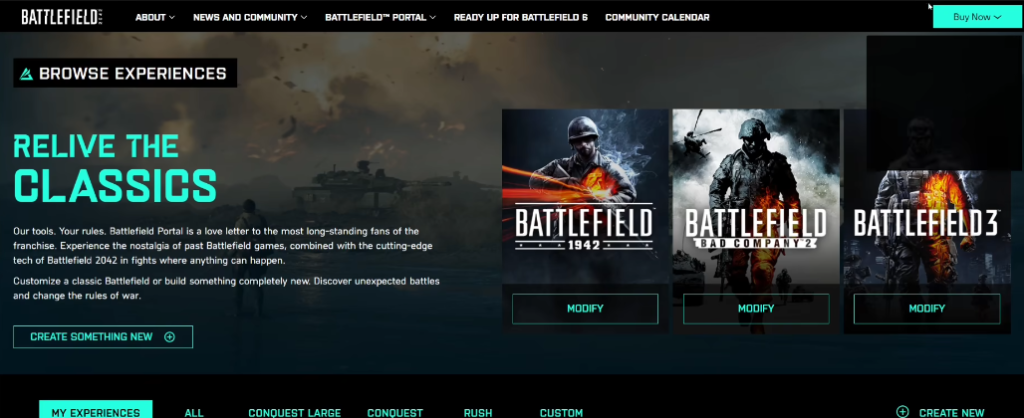The height and width of the screenshot is (418, 1024).
Task: Expand News and Community menu
Action: click(x=250, y=18)
